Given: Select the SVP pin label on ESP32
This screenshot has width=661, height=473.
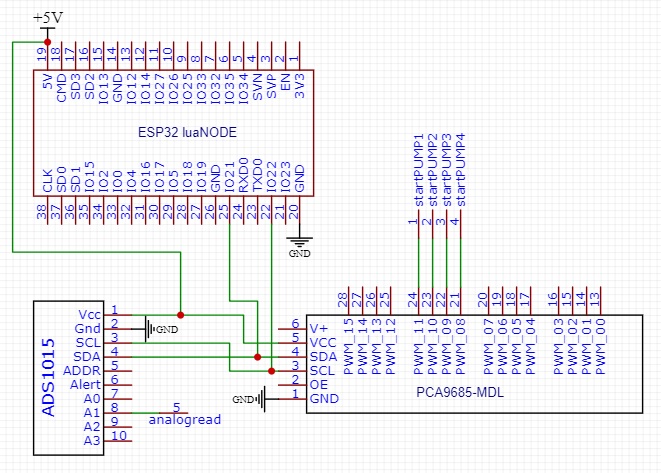Looking at the screenshot, I should (x=271, y=86).
